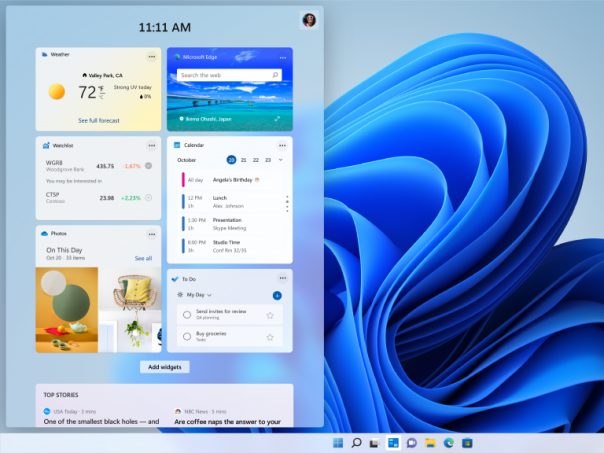The image size is (604, 453).
Task: Click the Add widgets button
Action: point(164,367)
